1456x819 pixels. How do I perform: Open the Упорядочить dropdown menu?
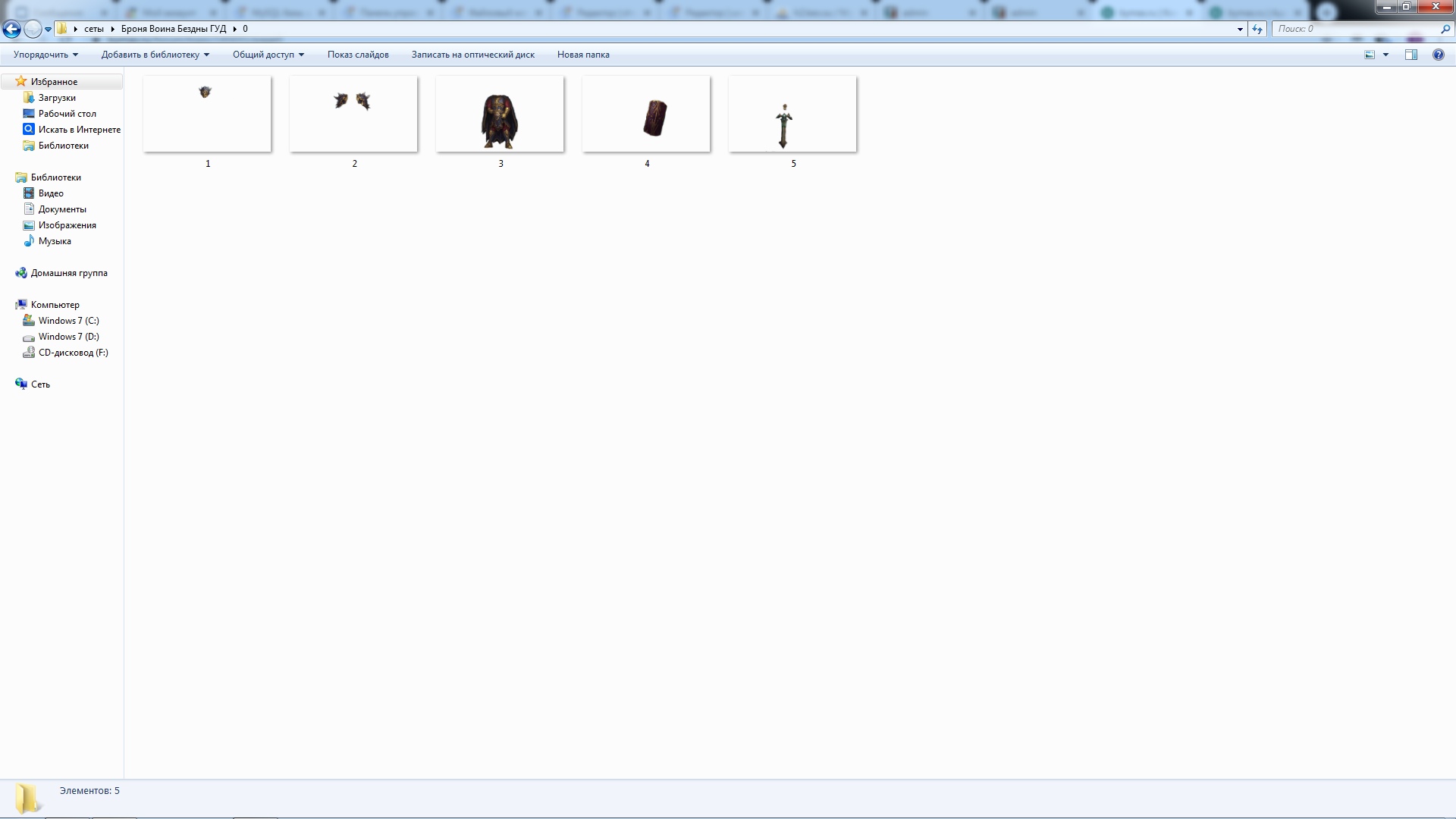click(45, 55)
